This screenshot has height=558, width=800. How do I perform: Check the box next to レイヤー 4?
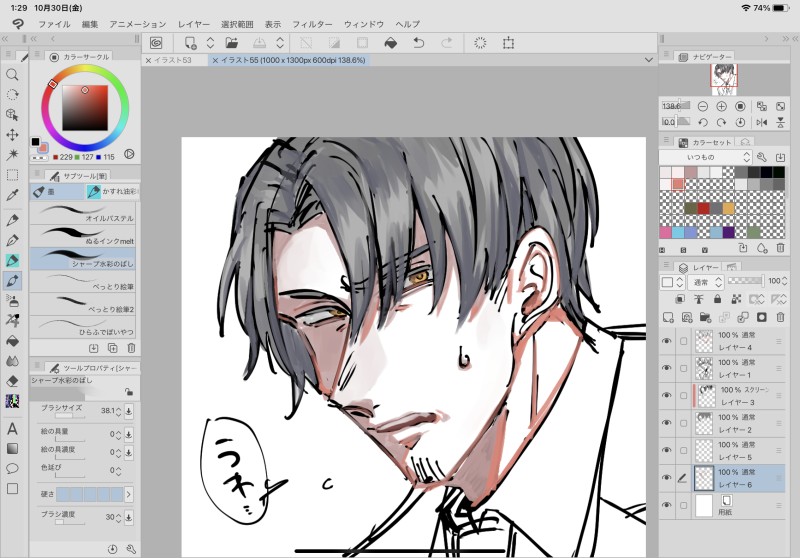click(684, 341)
